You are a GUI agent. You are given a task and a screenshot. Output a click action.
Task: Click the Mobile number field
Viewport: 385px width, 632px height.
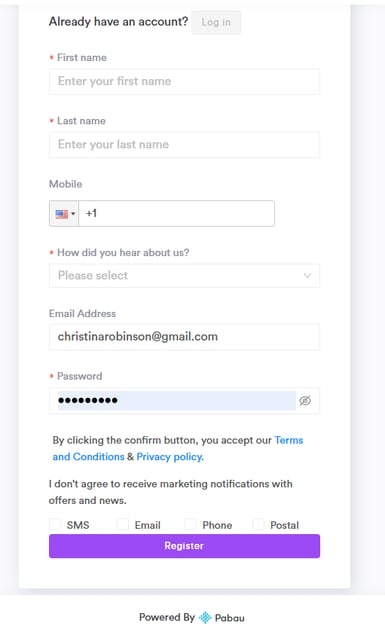[x=177, y=213]
